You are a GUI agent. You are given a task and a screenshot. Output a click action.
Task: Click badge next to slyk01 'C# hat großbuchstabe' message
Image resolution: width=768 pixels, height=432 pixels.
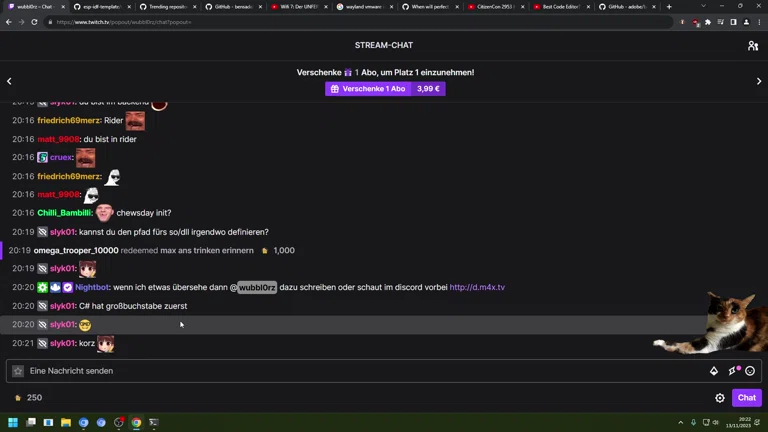pyautogui.click(x=43, y=306)
